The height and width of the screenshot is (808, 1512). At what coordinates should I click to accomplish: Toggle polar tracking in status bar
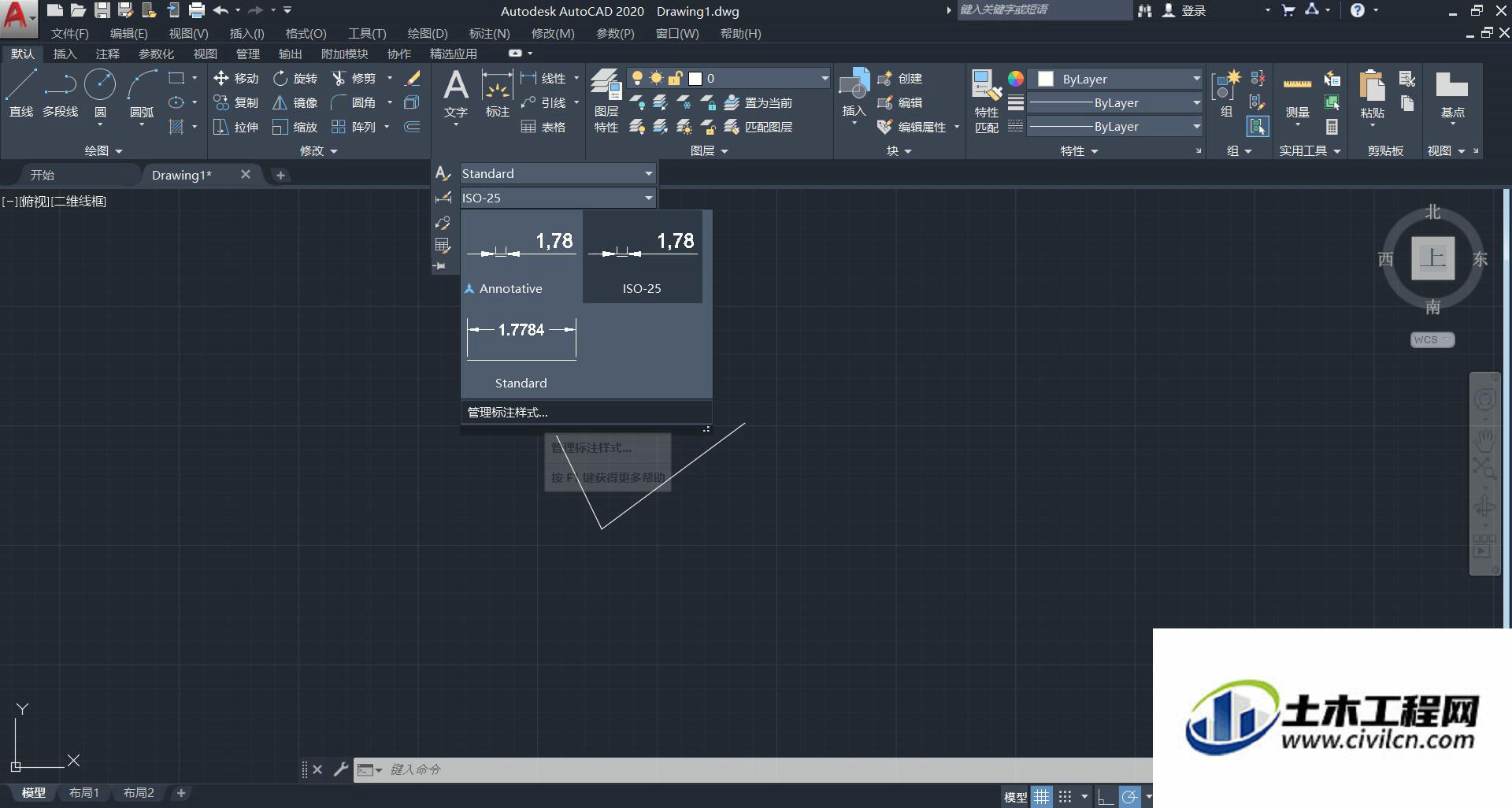tap(1129, 797)
